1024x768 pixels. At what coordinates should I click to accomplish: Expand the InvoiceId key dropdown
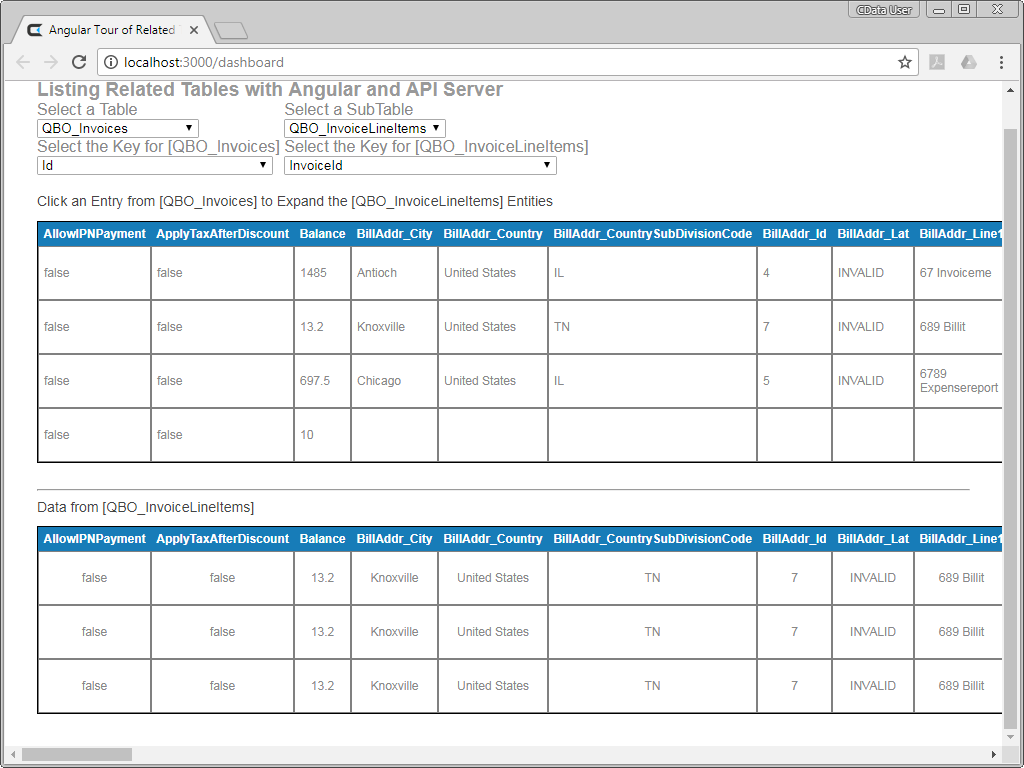click(420, 165)
